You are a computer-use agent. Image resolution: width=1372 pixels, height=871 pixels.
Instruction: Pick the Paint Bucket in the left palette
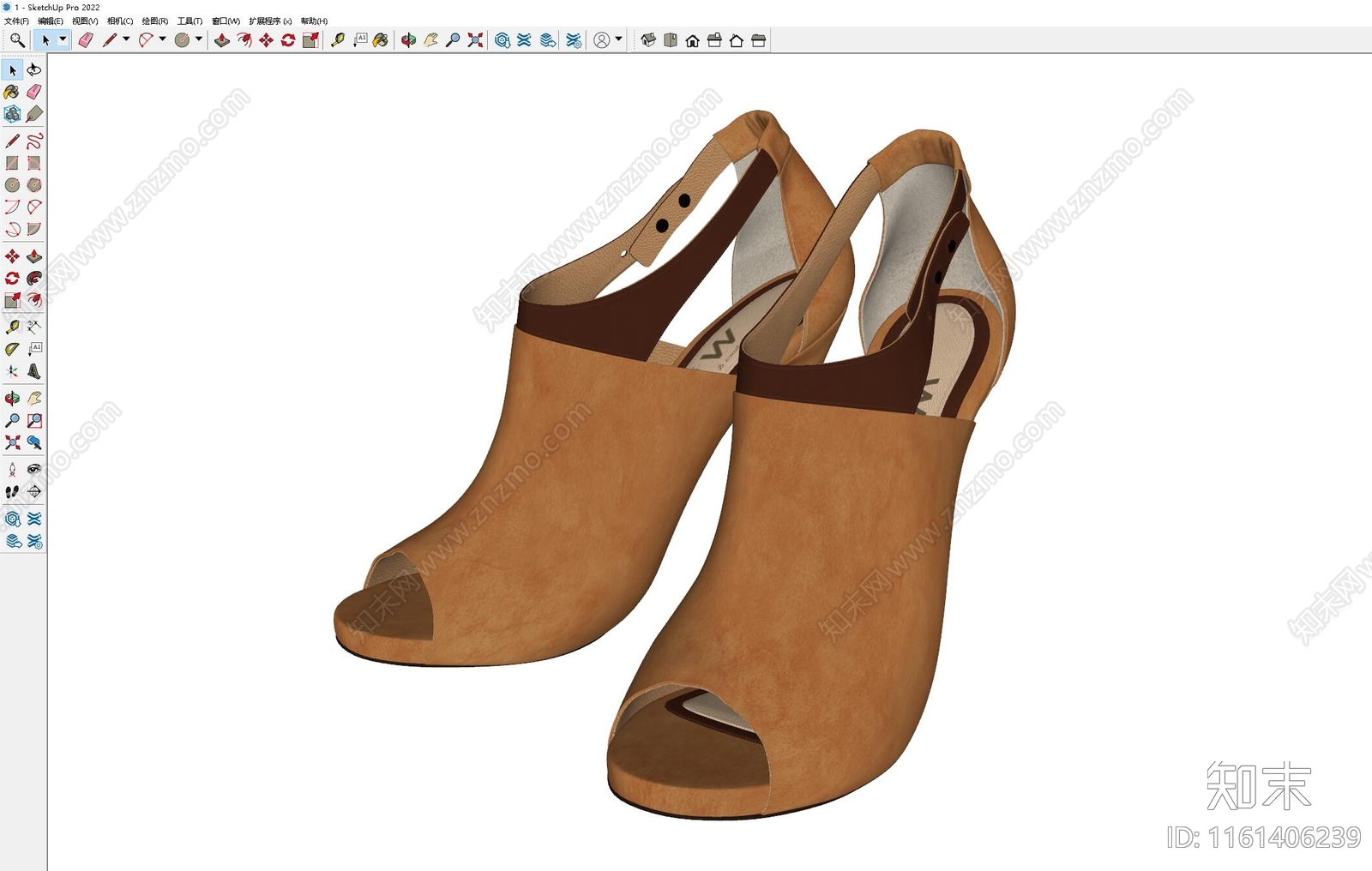(12, 92)
